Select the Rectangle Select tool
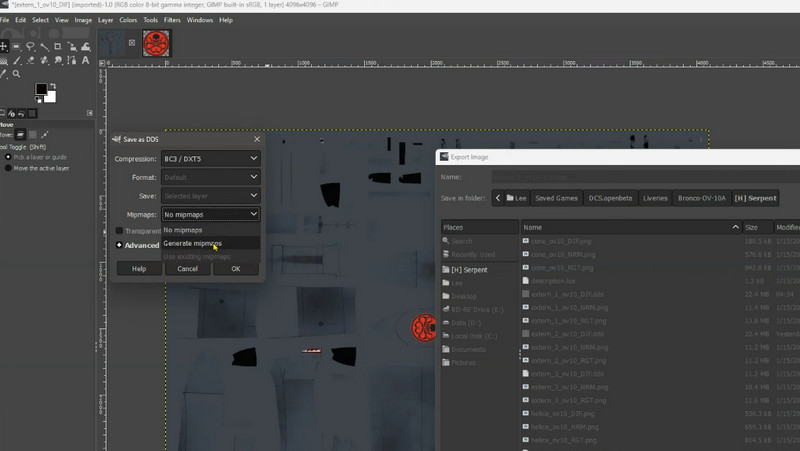This screenshot has width=800, height=451. [16, 46]
